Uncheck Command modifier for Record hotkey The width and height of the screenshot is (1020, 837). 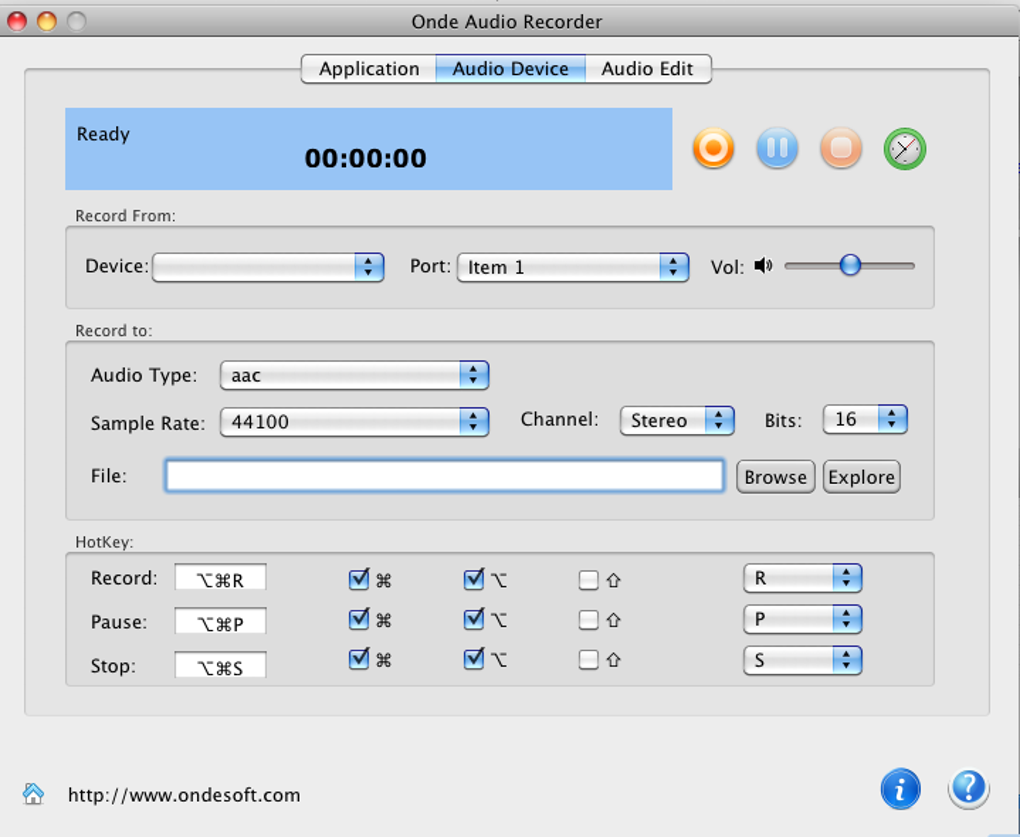[359, 579]
